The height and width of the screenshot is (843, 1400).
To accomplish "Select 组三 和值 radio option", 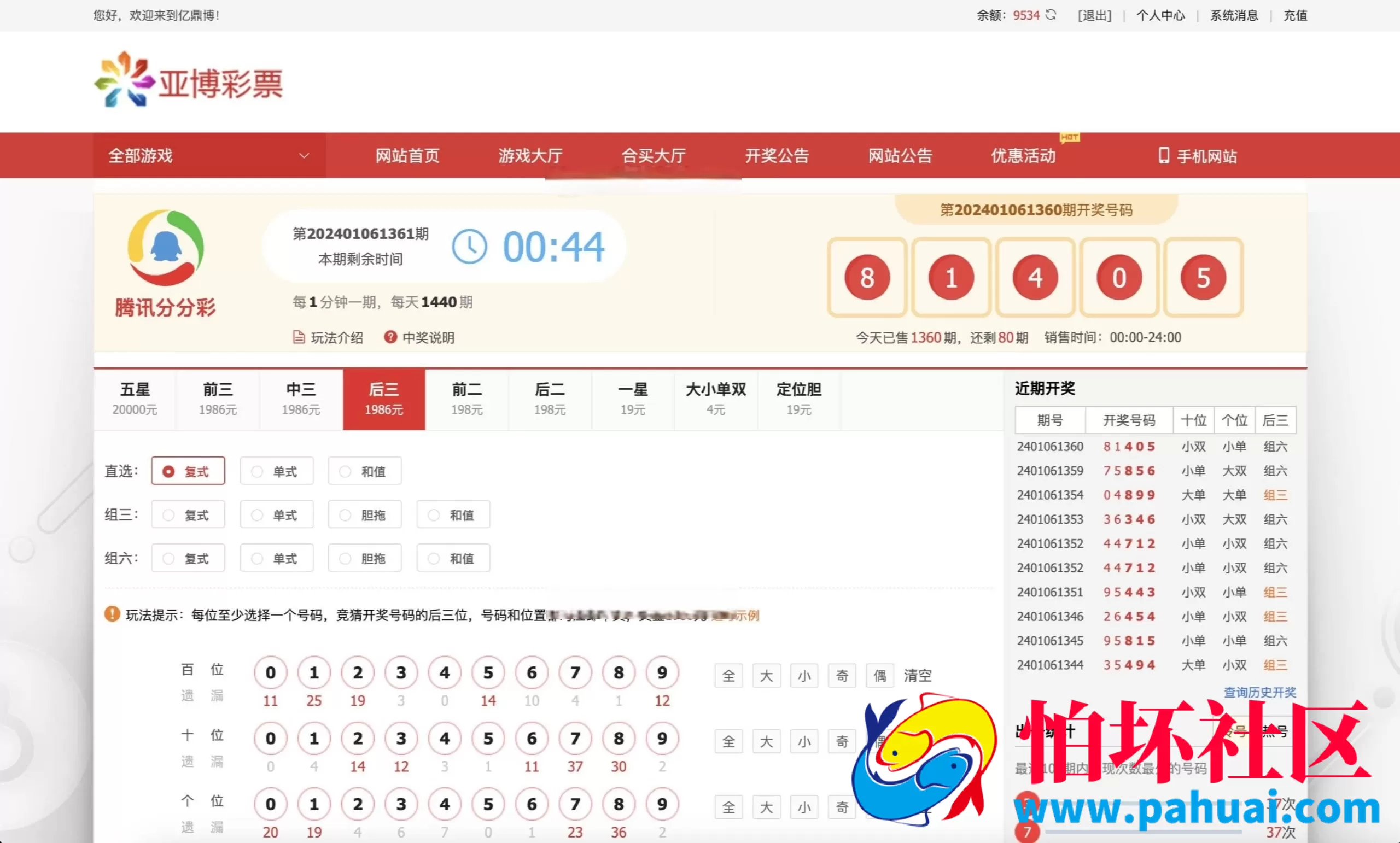I will pyautogui.click(x=453, y=514).
